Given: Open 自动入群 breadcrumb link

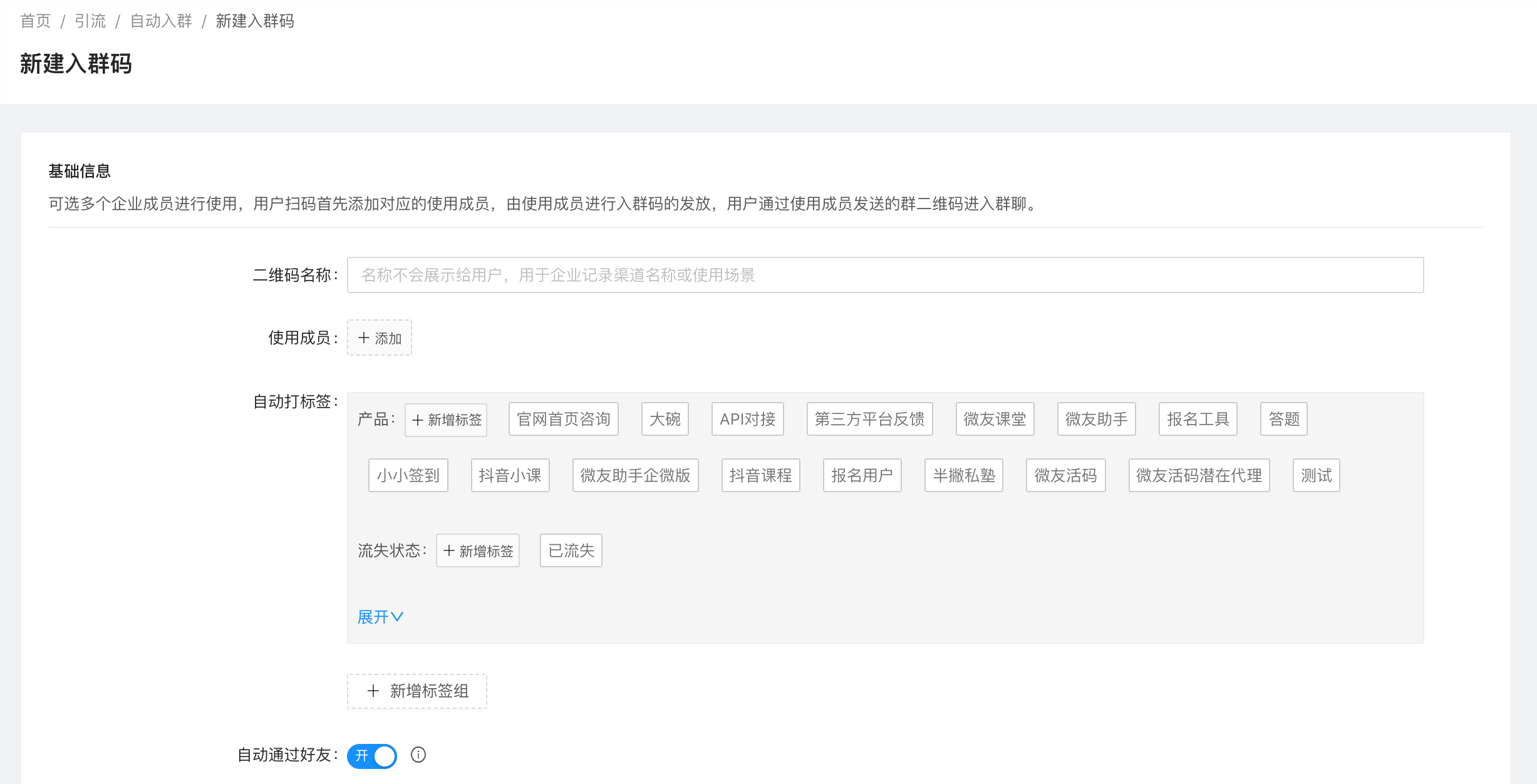Looking at the screenshot, I should click(x=161, y=21).
